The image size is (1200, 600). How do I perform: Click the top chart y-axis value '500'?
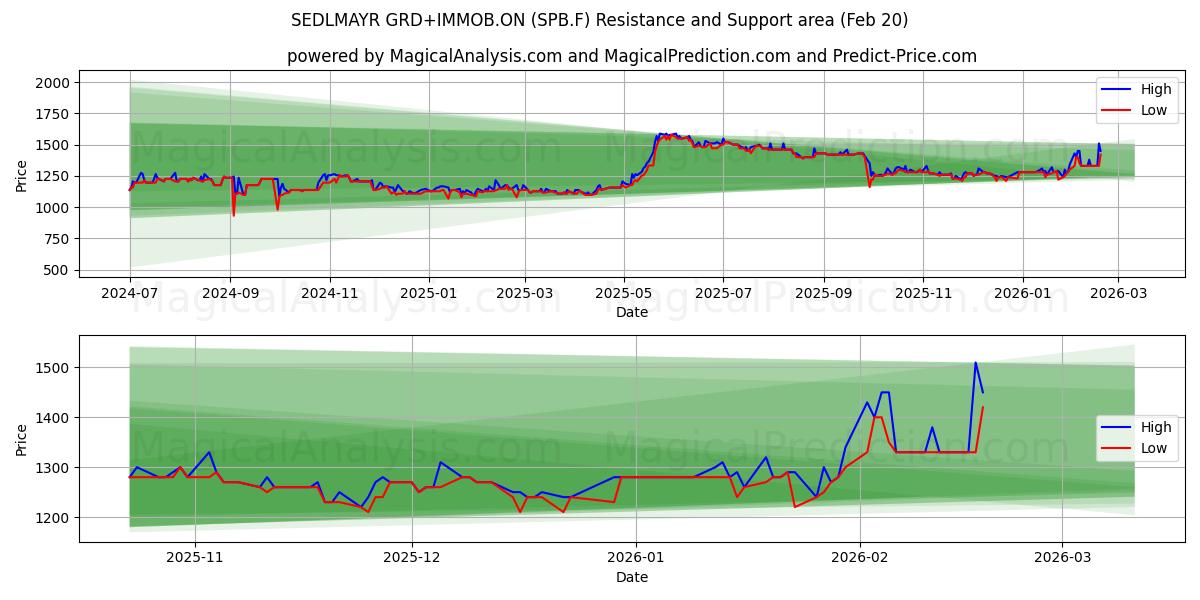[x=59, y=270]
